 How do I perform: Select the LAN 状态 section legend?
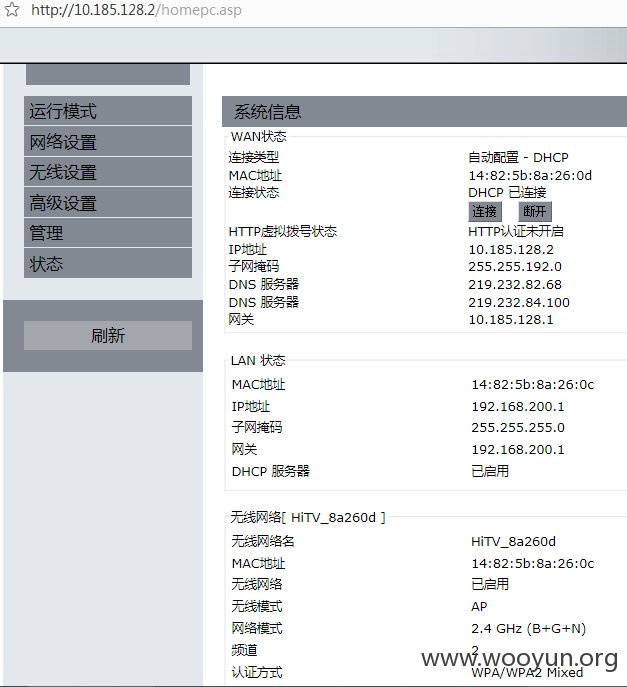pos(258,361)
